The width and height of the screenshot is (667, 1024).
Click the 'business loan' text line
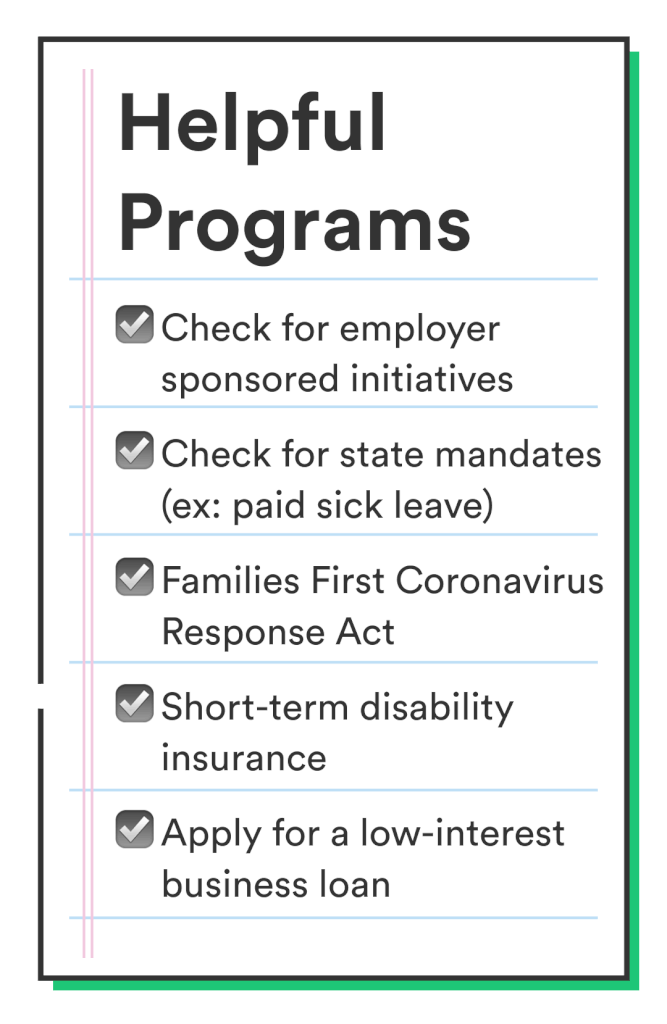(276, 884)
